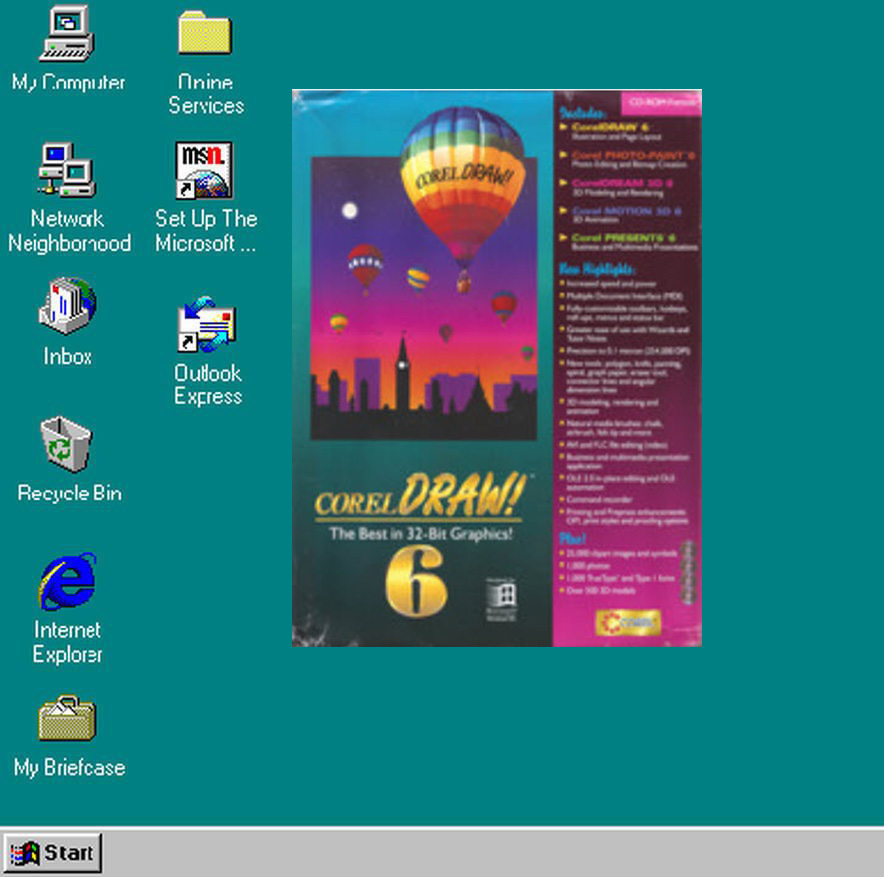Image resolution: width=884 pixels, height=877 pixels.
Task: Click the "Recycle Bin" label text
Action: pyautogui.click(x=69, y=493)
